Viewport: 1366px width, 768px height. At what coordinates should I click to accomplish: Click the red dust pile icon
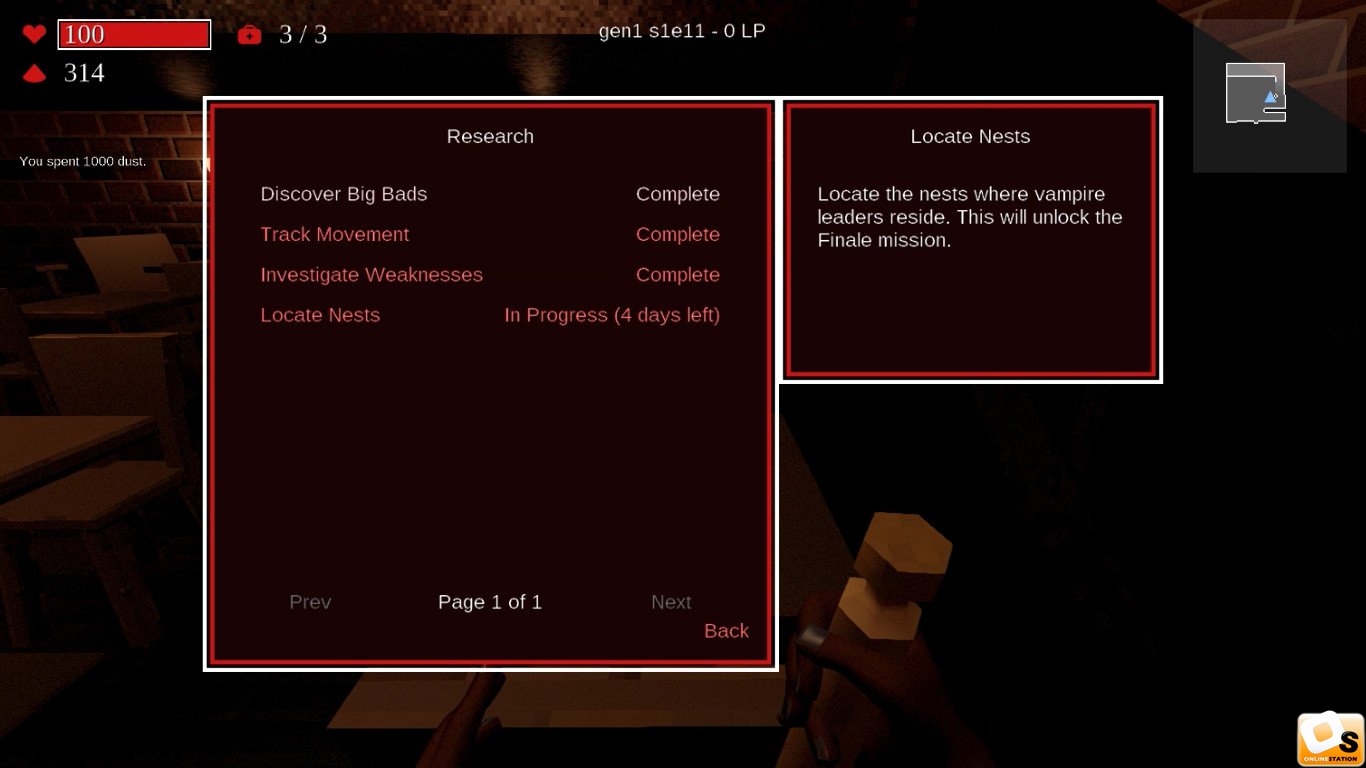(x=34, y=73)
